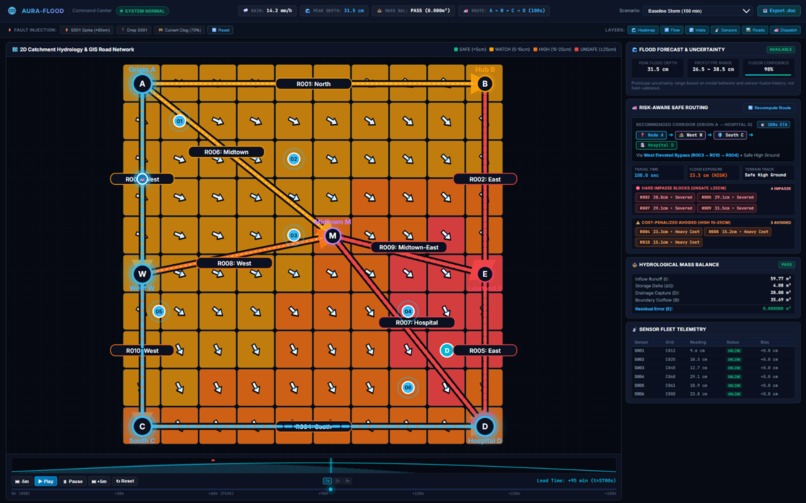
Task: Click sensor marker 02 on the map
Action: coord(294,159)
